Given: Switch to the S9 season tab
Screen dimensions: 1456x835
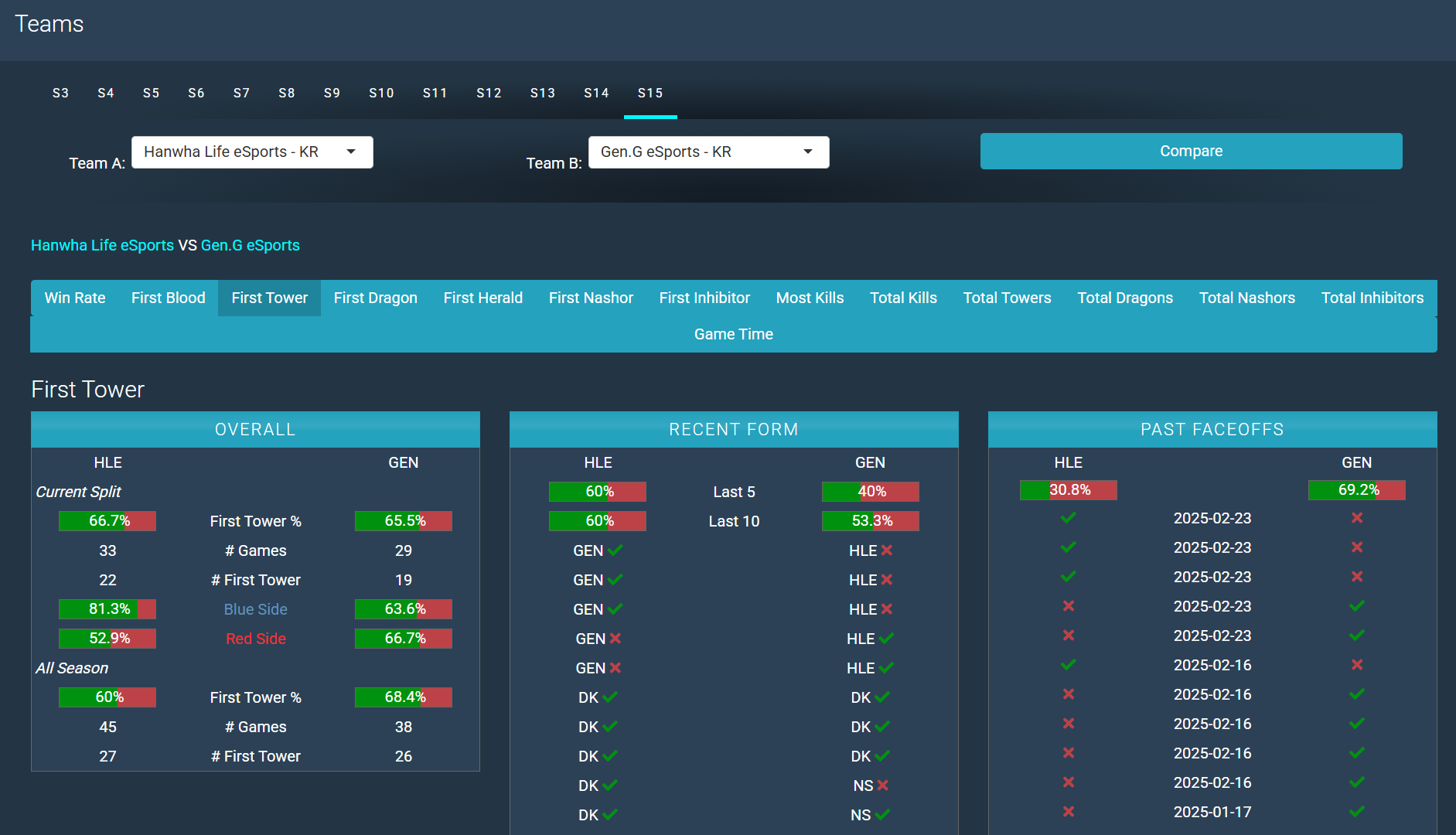Looking at the screenshot, I should point(332,93).
